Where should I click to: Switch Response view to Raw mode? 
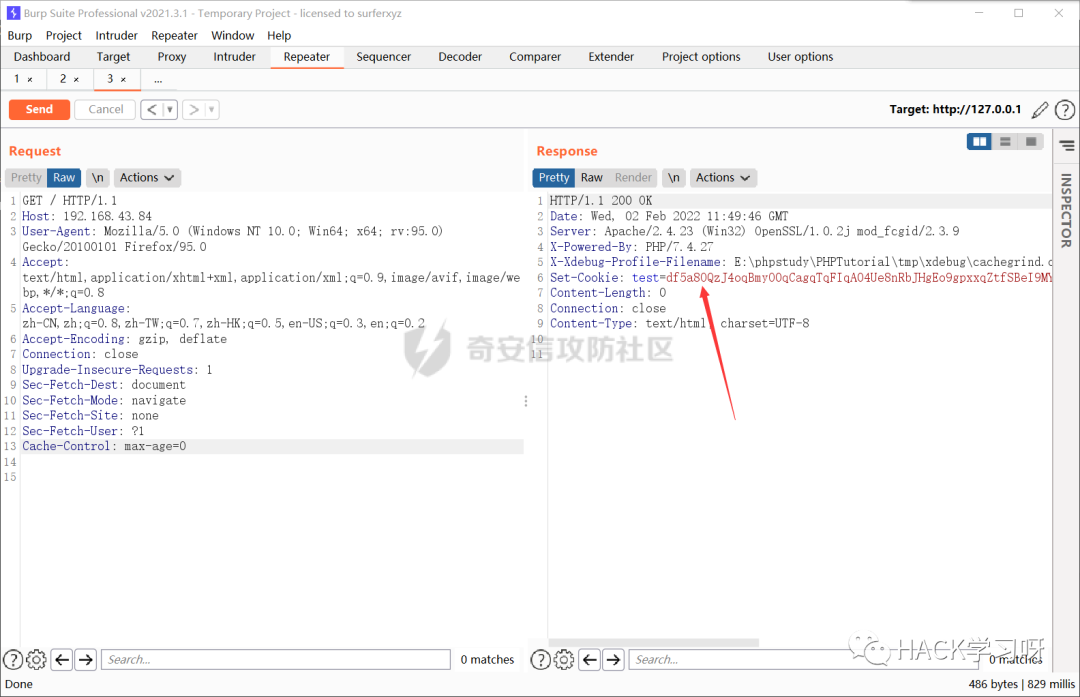(x=594, y=177)
